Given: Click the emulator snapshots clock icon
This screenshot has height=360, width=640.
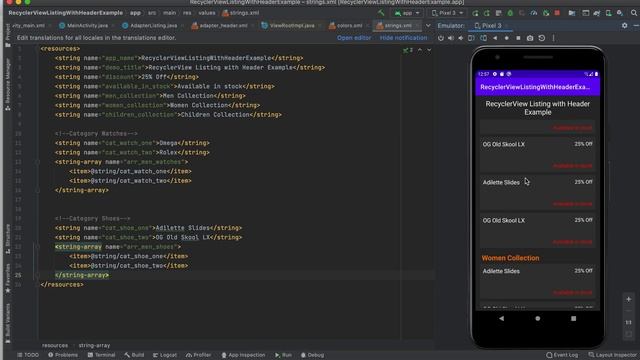Looking at the screenshot, I should pos(542,38).
